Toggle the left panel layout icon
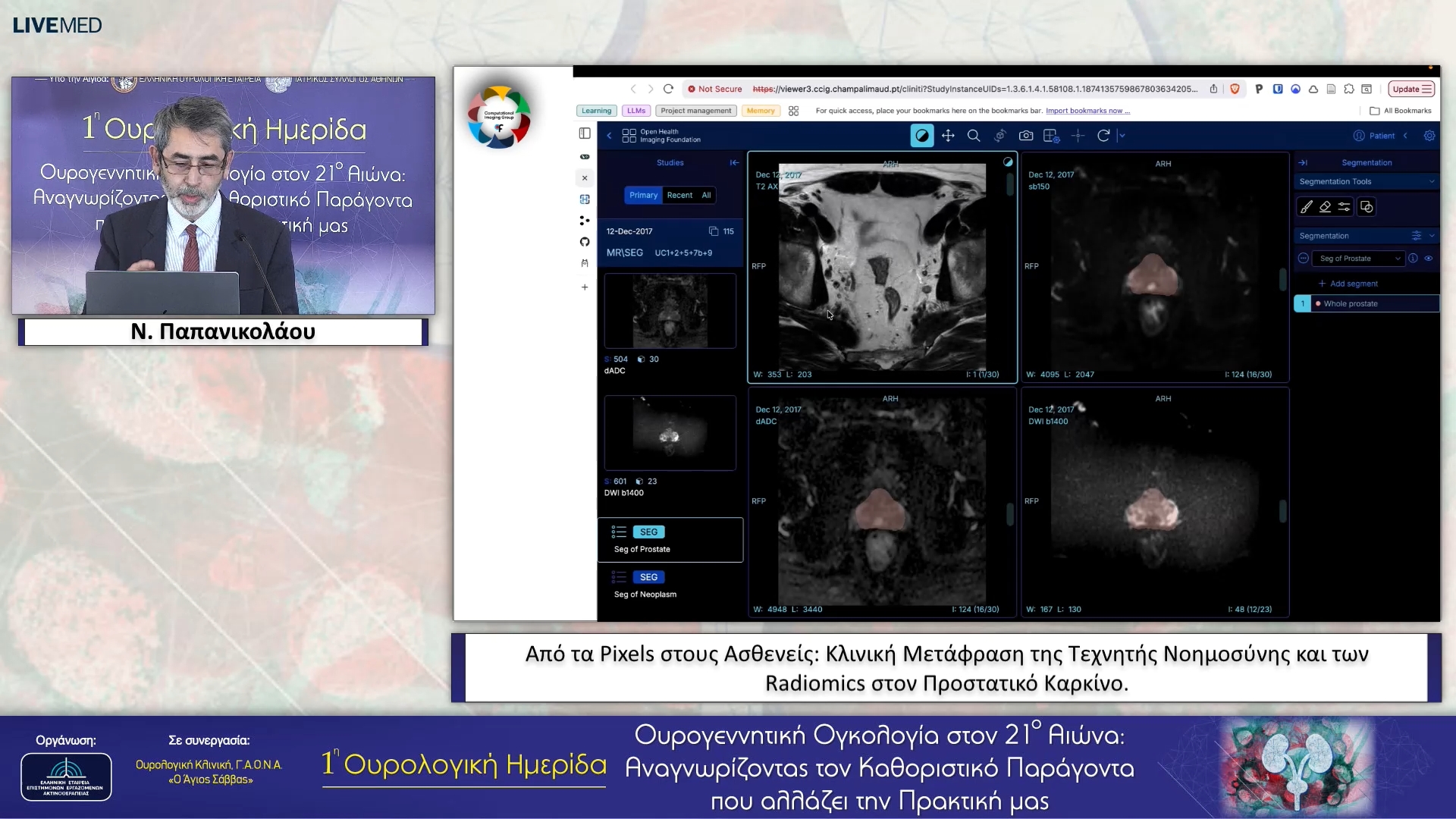 (x=585, y=133)
